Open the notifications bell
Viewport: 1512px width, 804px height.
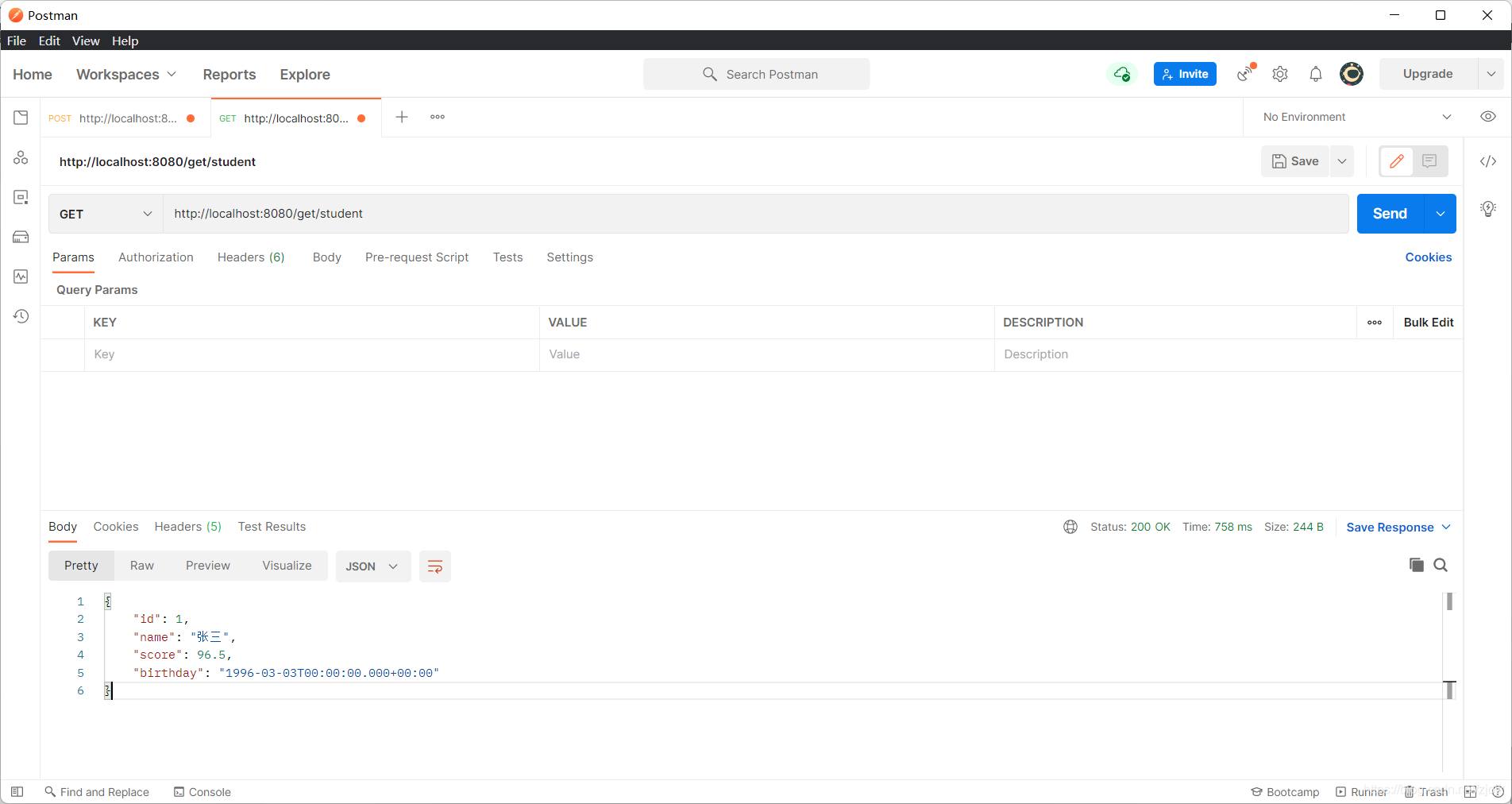pos(1316,74)
